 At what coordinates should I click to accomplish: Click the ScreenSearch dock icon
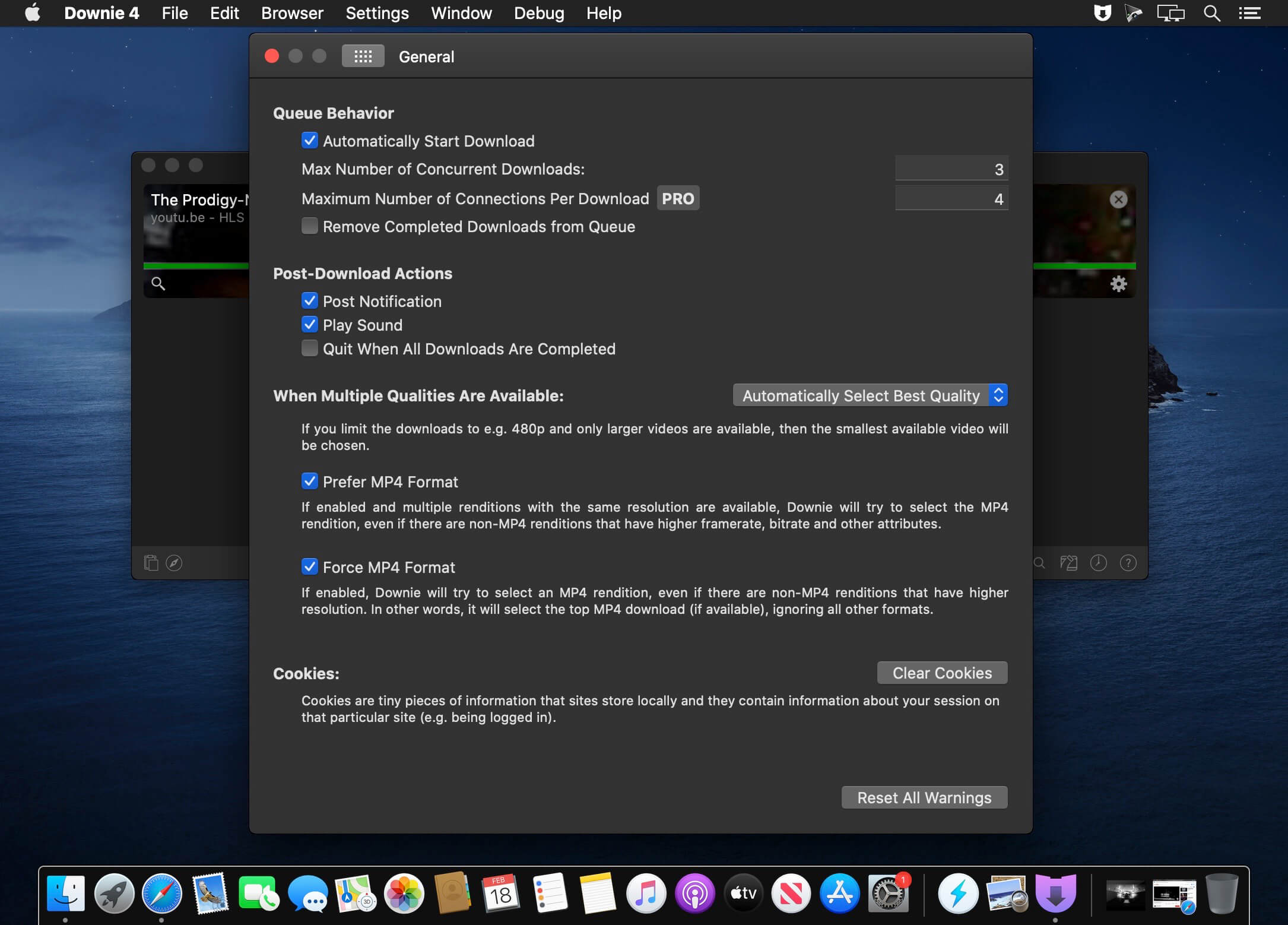pyautogui.click(x=1006, y=892)
